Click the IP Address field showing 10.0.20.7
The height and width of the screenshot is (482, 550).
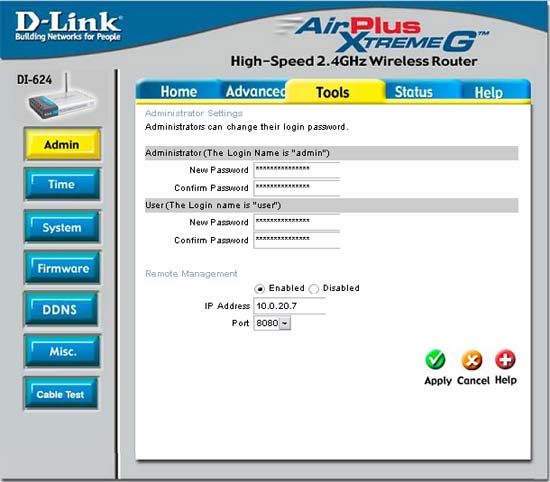click(x=289, y=306)
